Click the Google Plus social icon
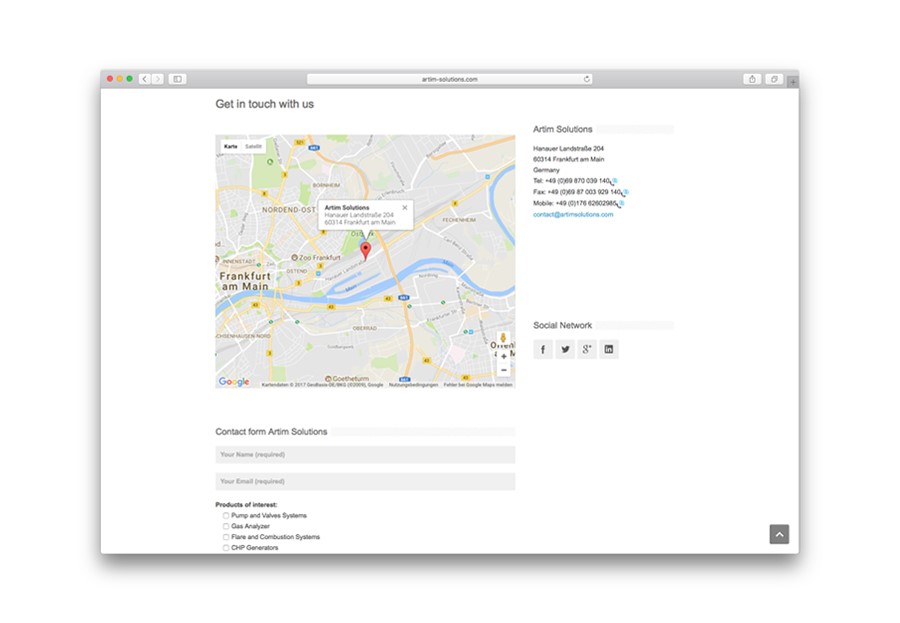 (587, 349)
